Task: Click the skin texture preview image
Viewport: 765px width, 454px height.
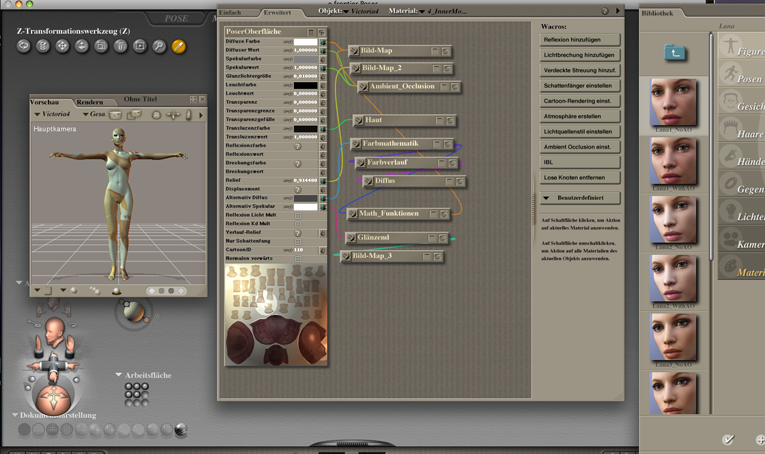Action: 276,315
